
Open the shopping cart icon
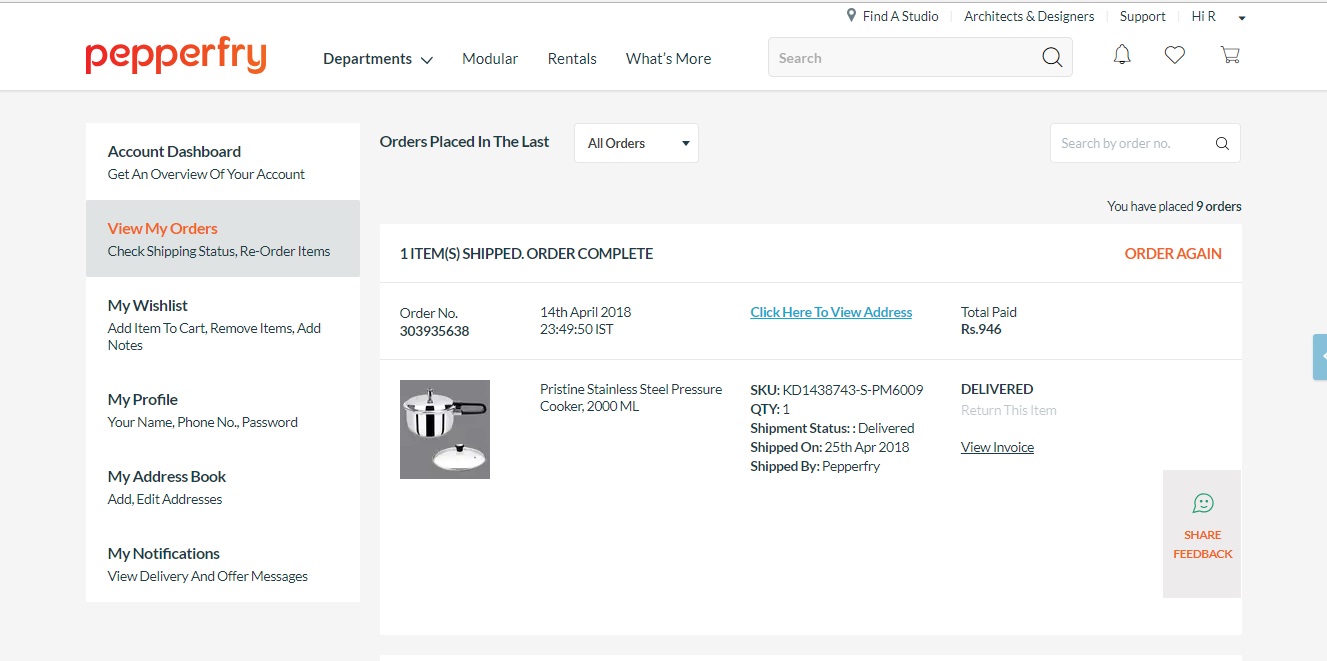pos(1230,56)
